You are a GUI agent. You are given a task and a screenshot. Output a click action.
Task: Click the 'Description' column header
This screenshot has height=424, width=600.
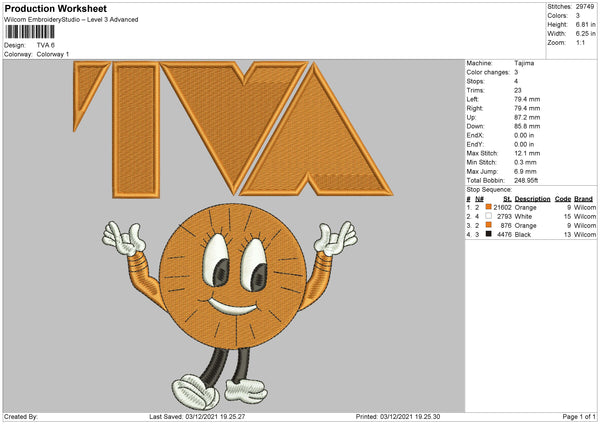click(x=532, y=199)
